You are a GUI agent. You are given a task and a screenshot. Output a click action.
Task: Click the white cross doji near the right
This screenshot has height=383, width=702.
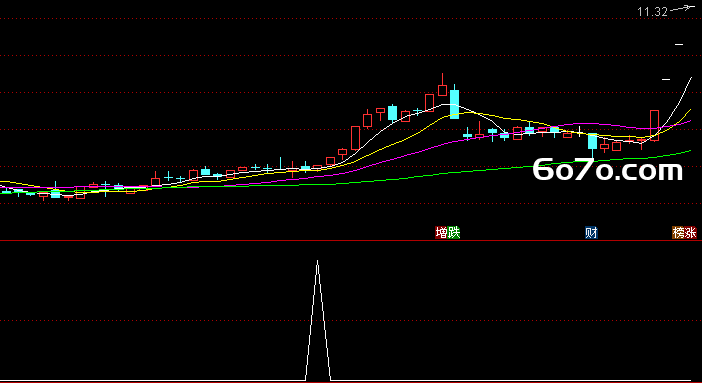pos(579,132)
